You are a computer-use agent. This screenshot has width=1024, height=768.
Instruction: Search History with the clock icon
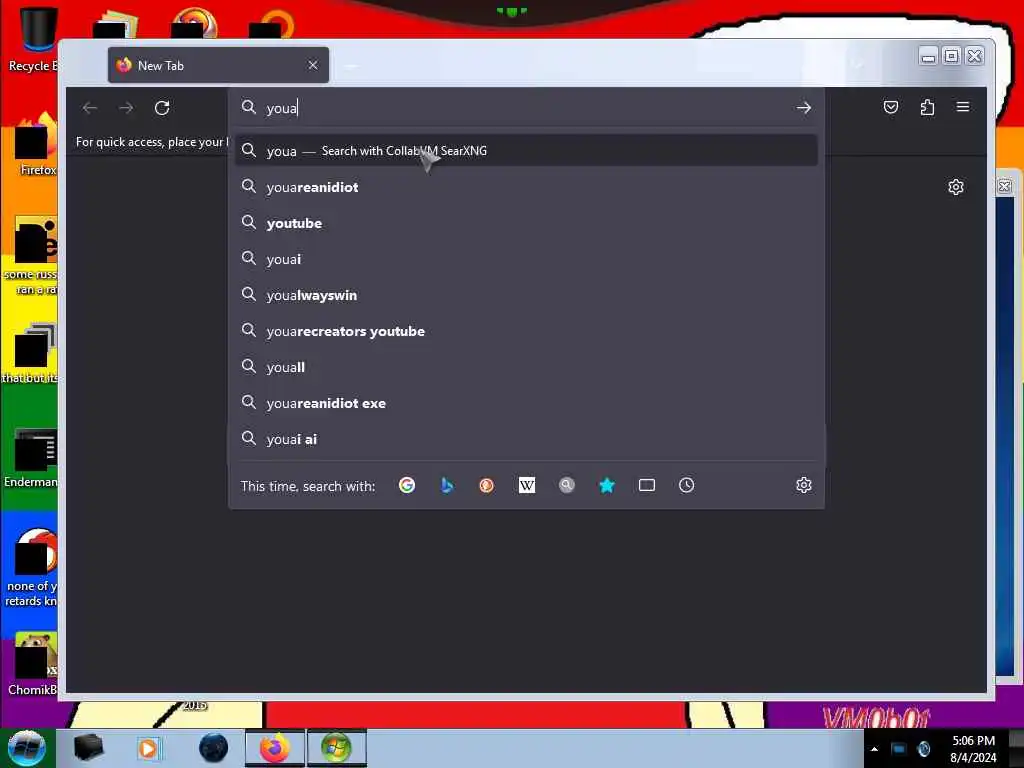(x=686, y=485)
